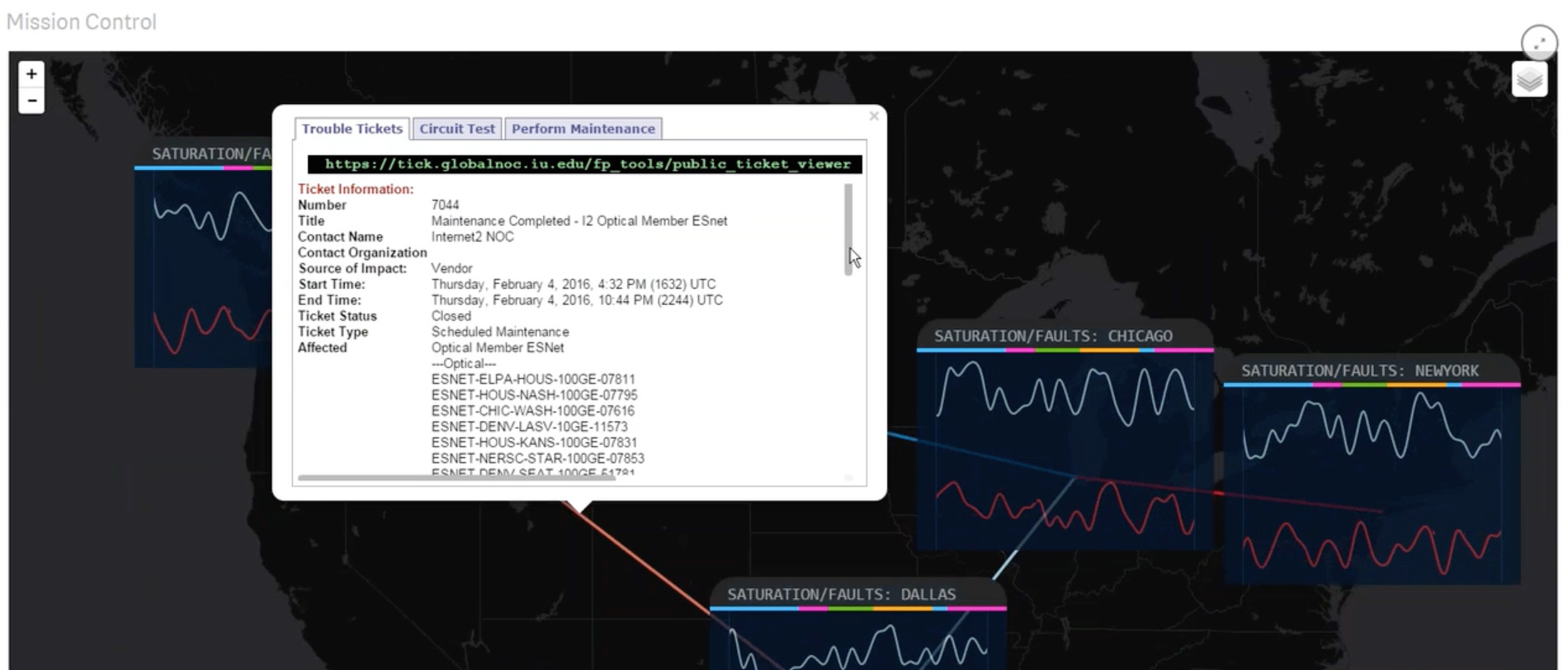
Task: Click contact name 'Internet2 NOC'
Action: (472, 237)
